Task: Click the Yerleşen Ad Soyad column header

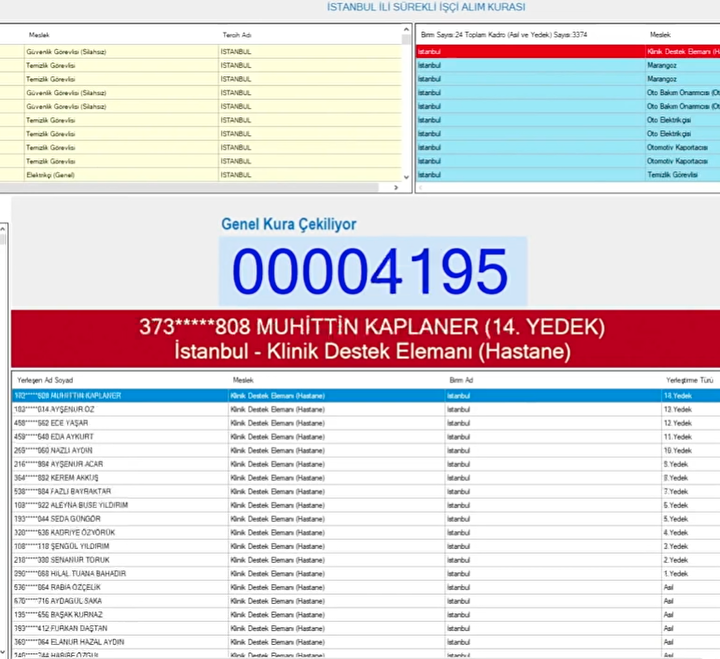Action: 45,380
